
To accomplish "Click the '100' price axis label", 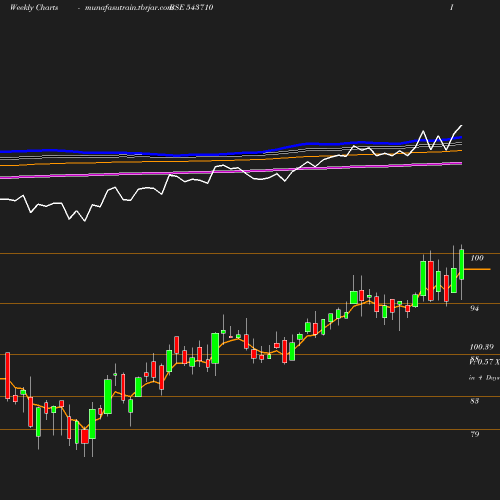I will click(x=477, y=258).
